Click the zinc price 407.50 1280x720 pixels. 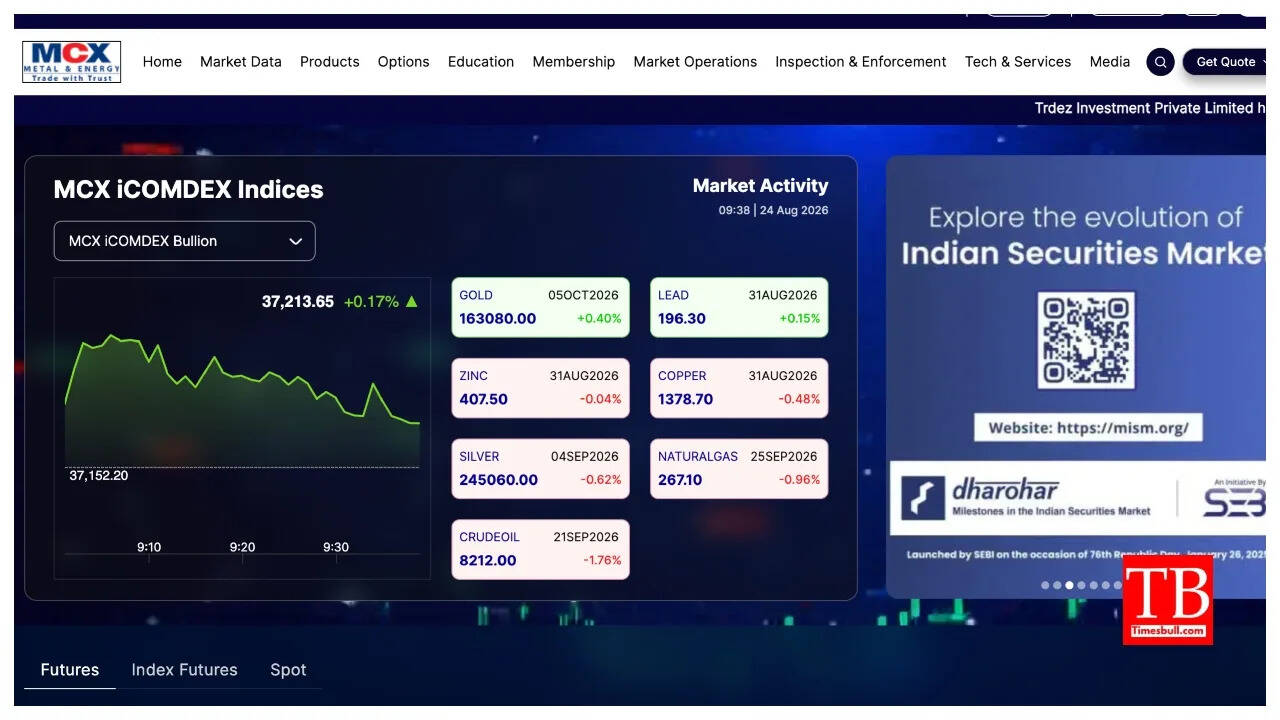point(484,399)
